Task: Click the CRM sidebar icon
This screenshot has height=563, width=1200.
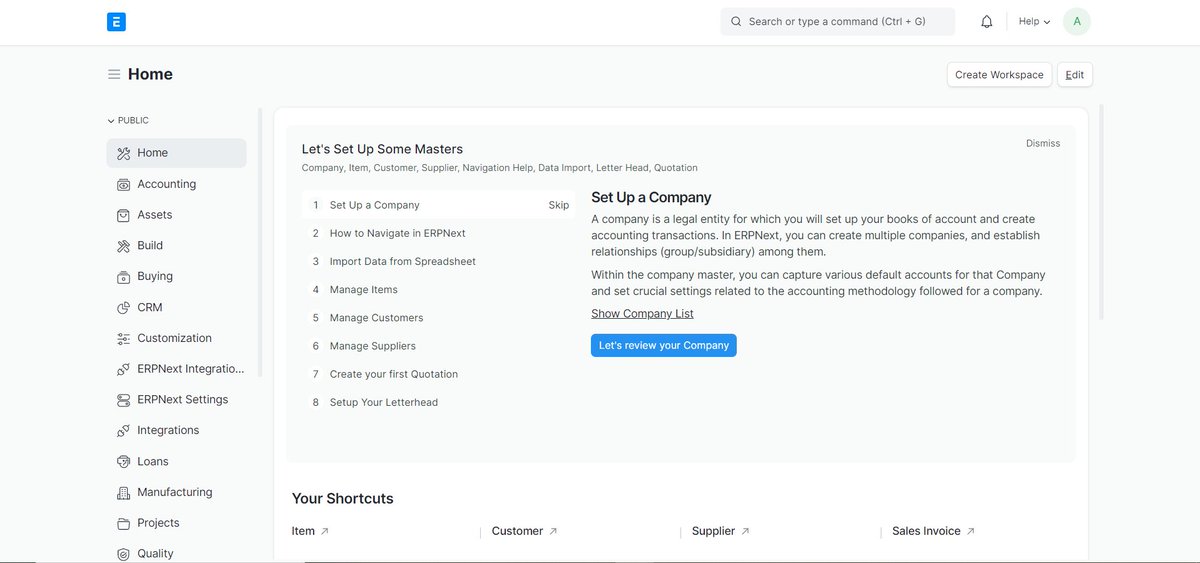Action: [x=124, y=307]
